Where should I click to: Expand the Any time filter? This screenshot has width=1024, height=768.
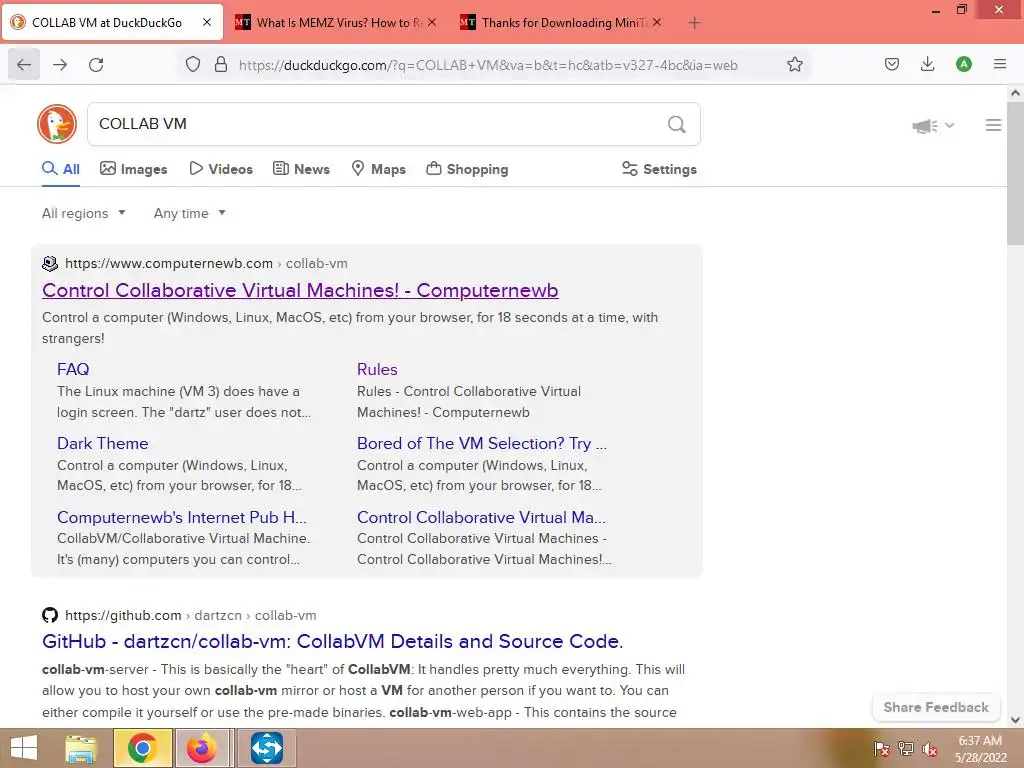(x=189, y=214)
